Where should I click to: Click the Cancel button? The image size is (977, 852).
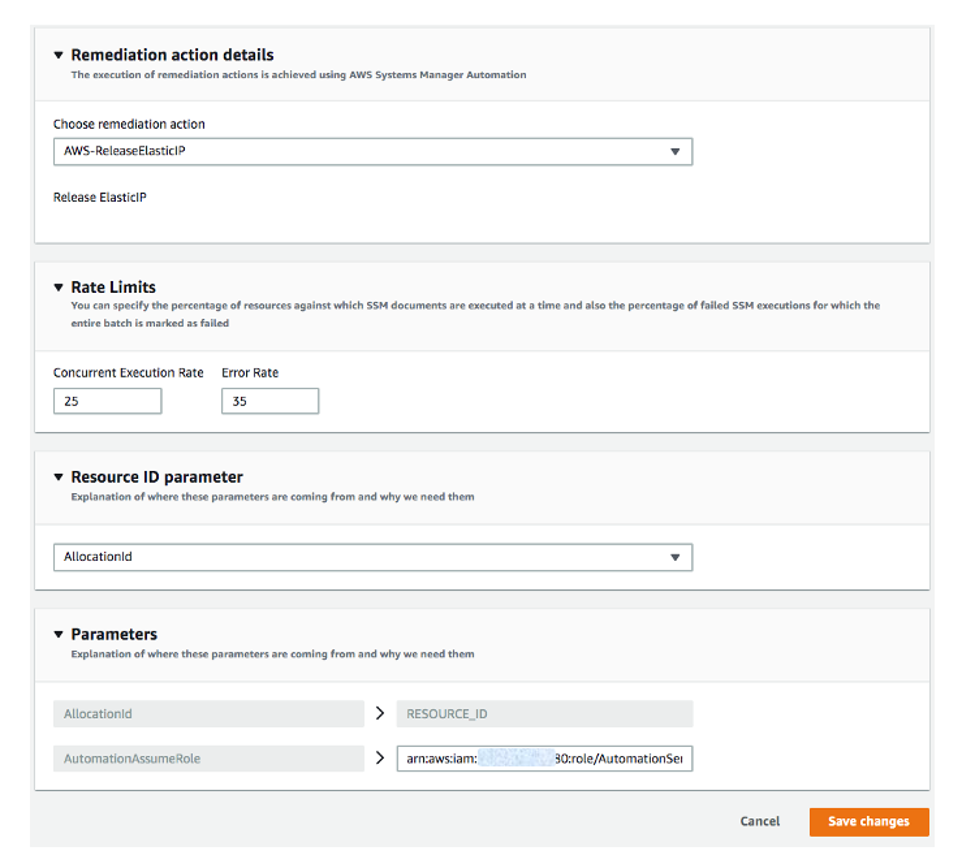[759, 821]
